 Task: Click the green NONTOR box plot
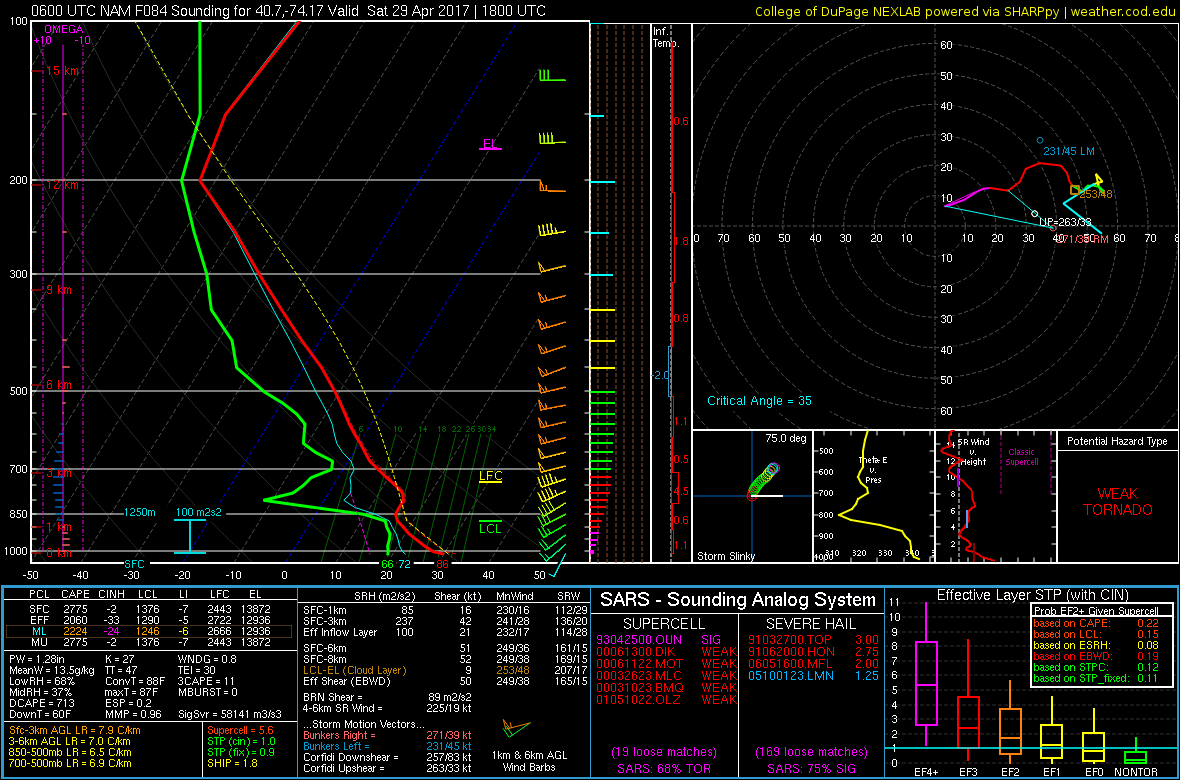point(1135,756)
